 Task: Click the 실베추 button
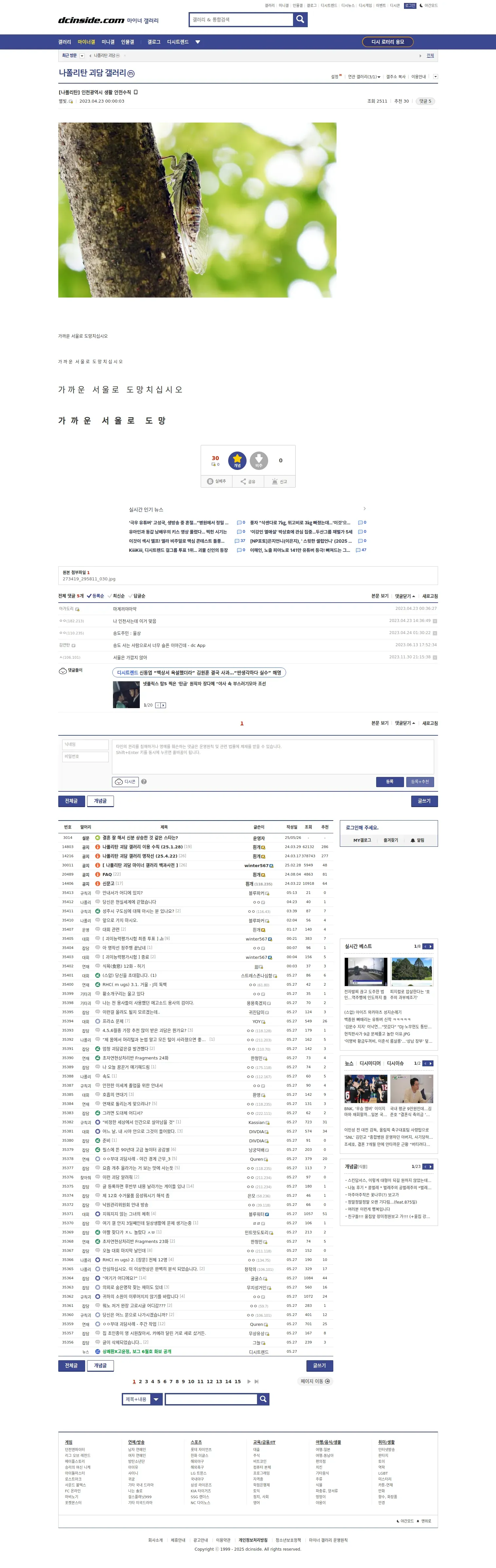tap(216, 481)
